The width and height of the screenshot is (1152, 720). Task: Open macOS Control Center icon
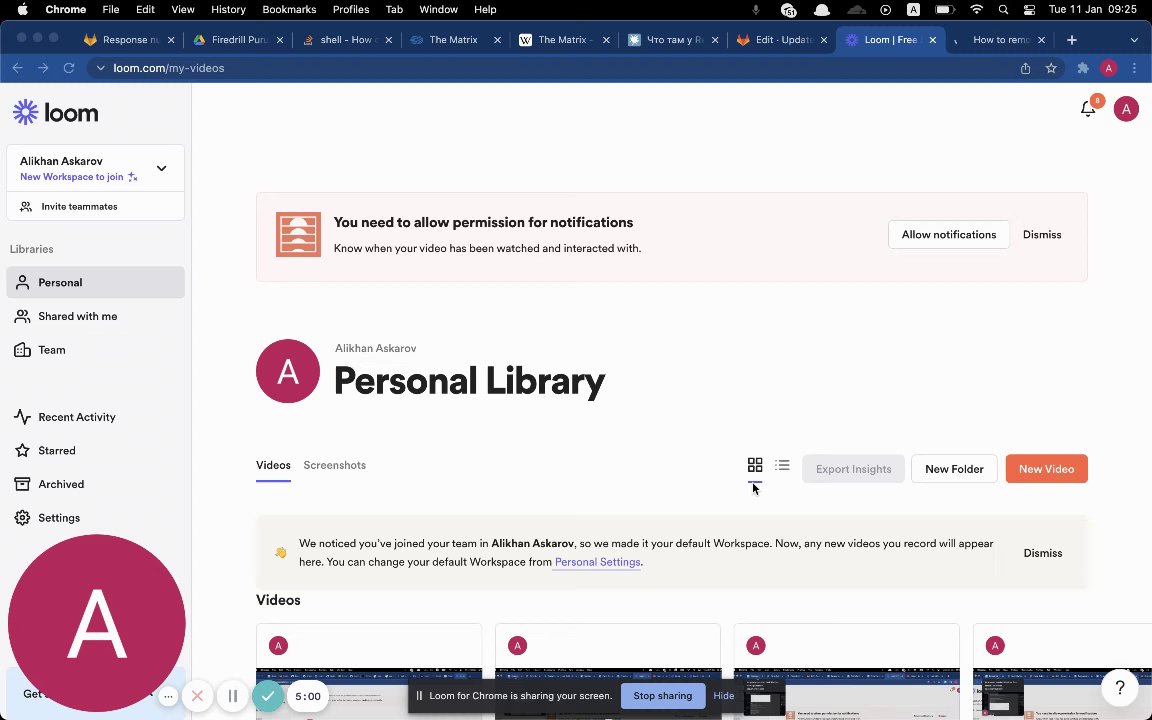(1029, 10)
